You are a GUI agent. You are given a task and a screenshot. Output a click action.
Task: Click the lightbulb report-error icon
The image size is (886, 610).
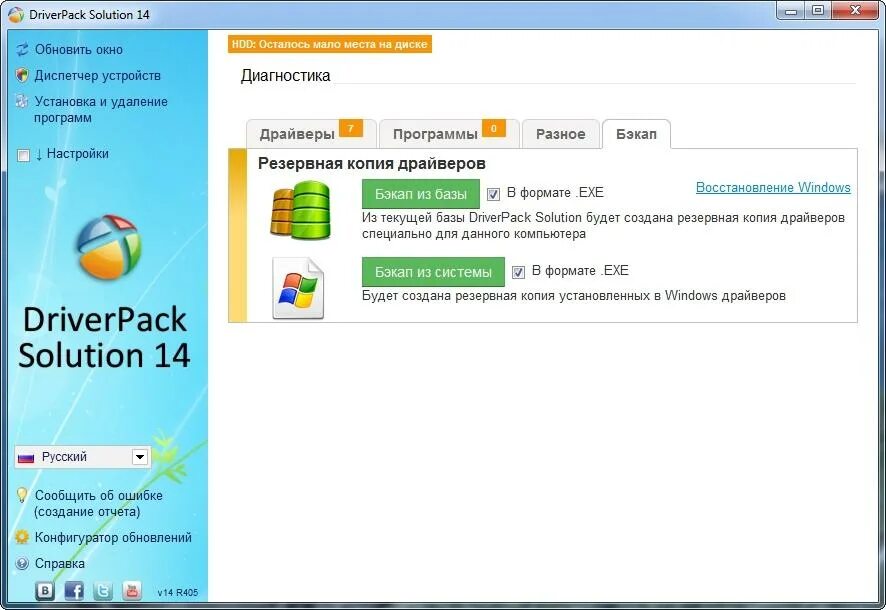pyautogui.click(x=21, y=495)
